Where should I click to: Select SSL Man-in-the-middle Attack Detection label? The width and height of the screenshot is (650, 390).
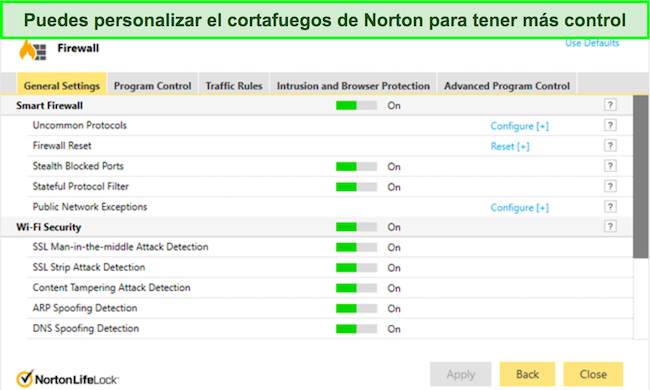click(121, 247)
